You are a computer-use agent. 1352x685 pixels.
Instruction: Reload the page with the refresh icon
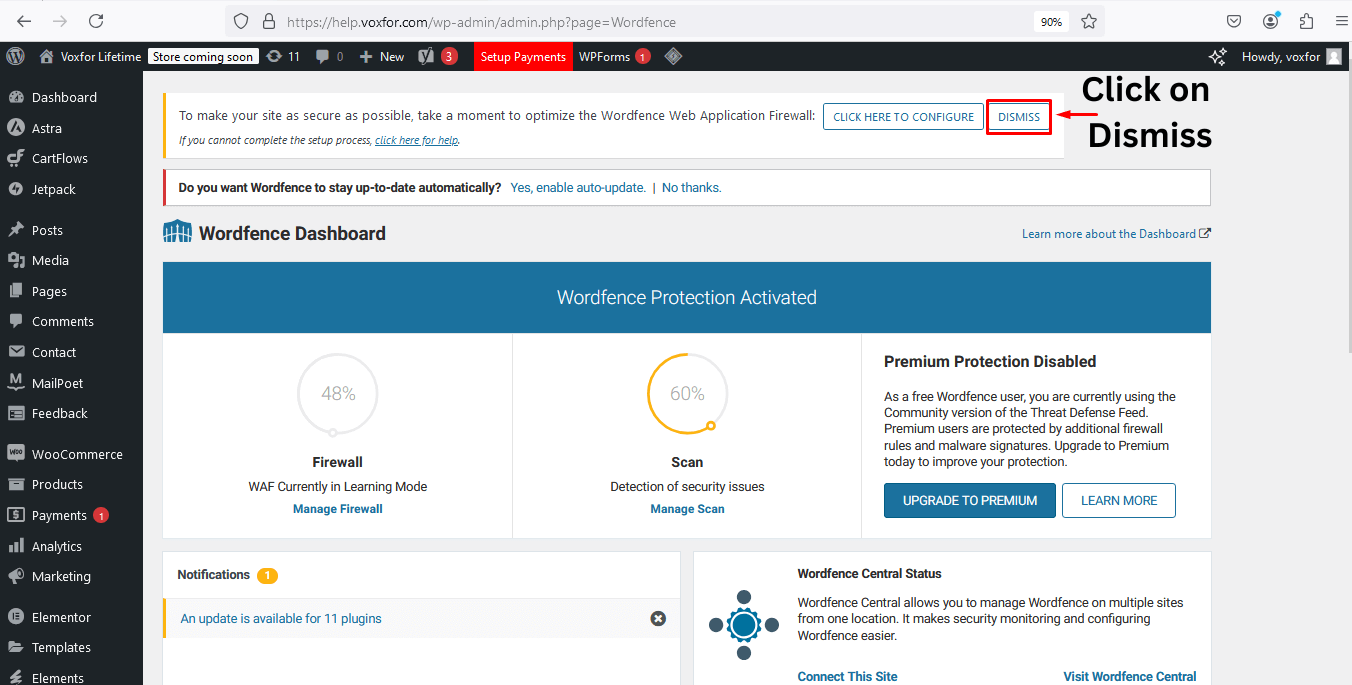pyautogui.click(x=96, y=21)
